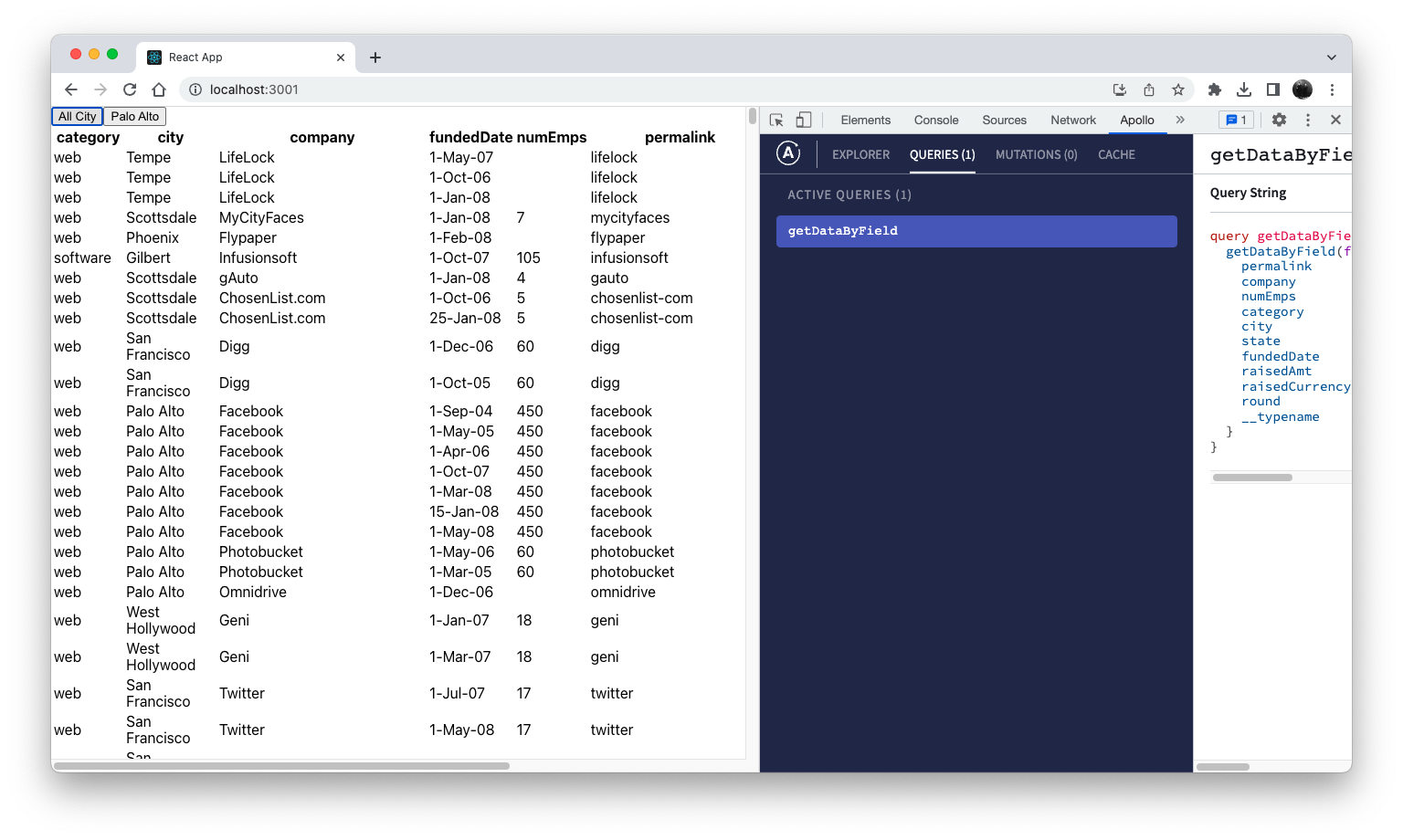1403x840 pixels.
Task: Toggle the browser side panel icon
Action: (x=1272, y=89)
